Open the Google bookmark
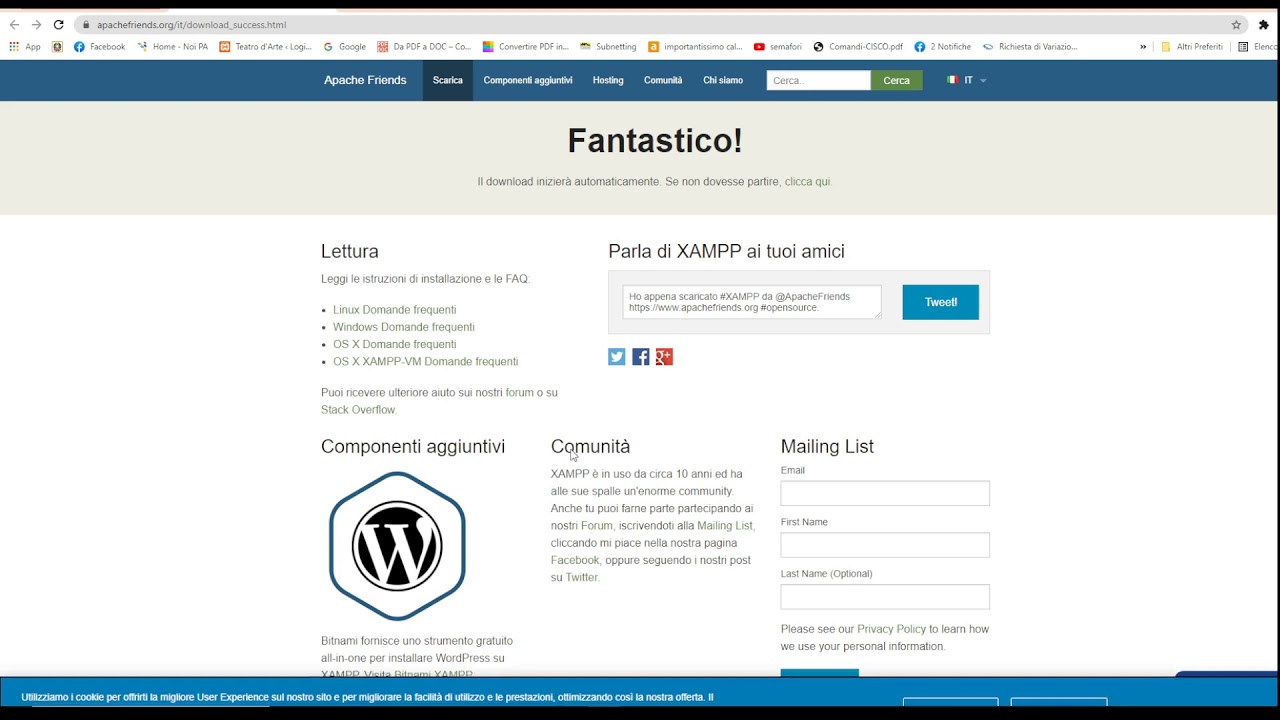Image resolution: width=1280 pixels, height=720 pixels. pos(345,47)
